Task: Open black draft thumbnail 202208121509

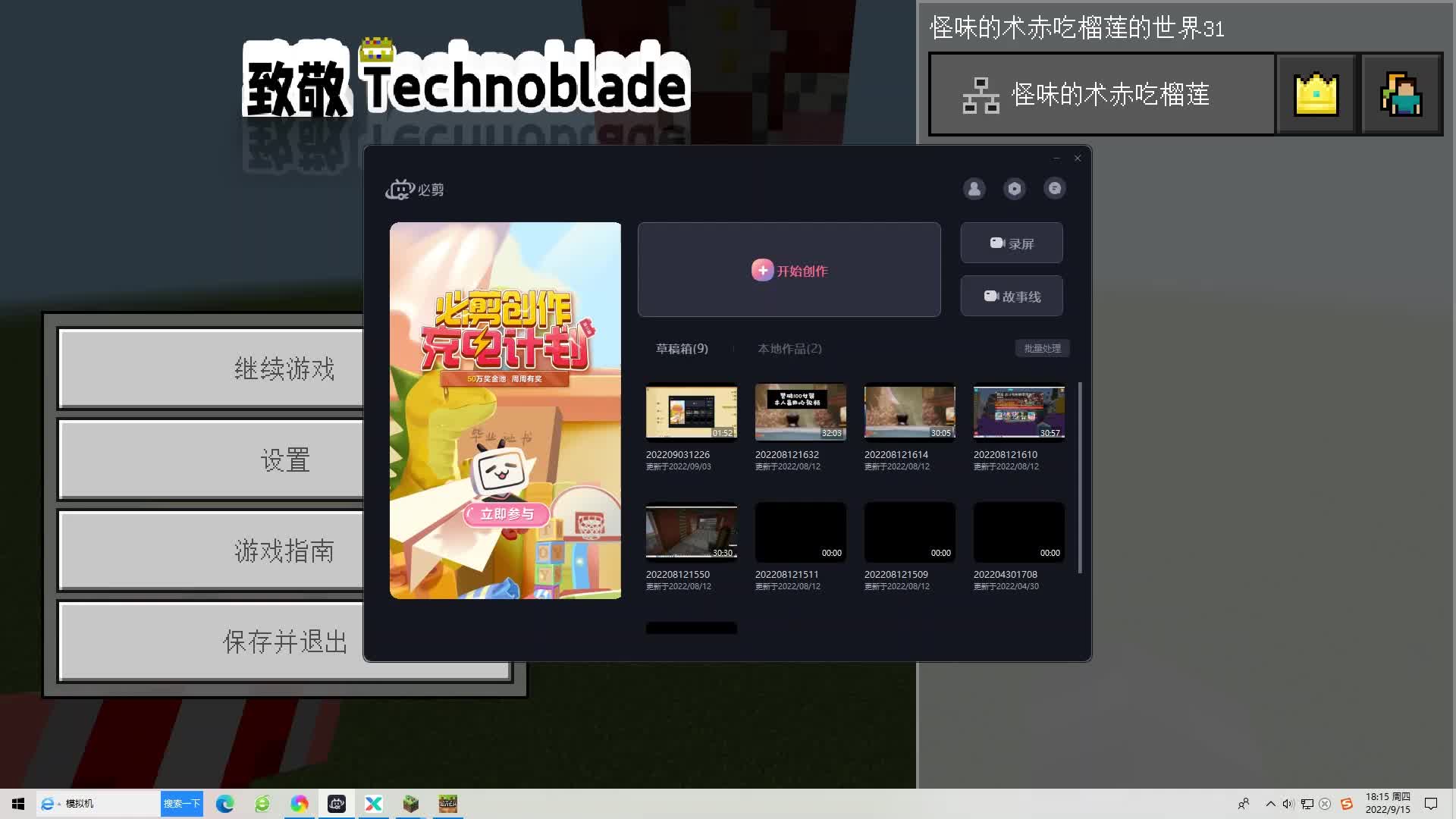Action: pyautogui.click(x=909, y=532)
